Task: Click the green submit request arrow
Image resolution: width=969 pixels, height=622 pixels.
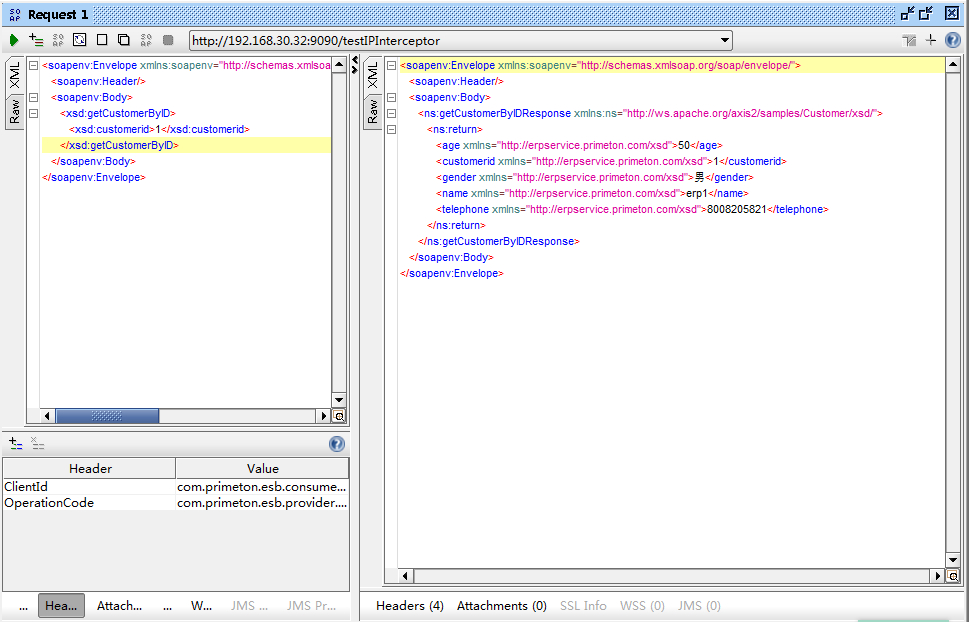Action: coord(14,40)
